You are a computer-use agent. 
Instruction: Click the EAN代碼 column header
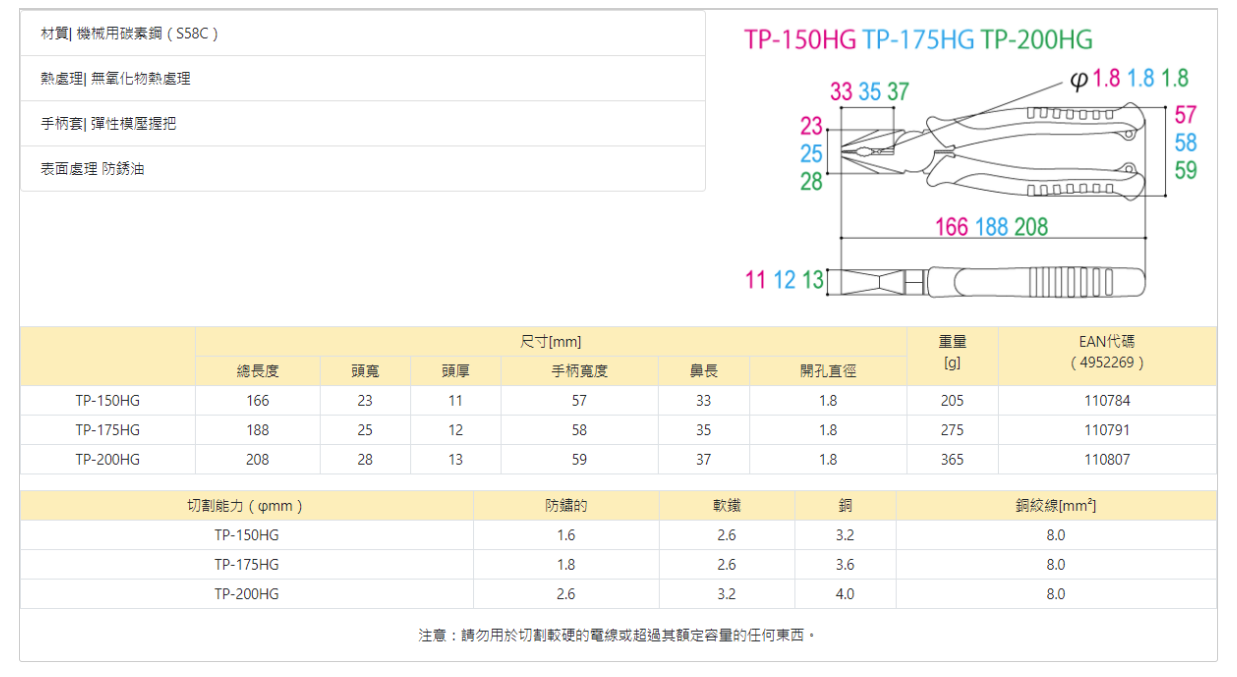click(1106, 352)
